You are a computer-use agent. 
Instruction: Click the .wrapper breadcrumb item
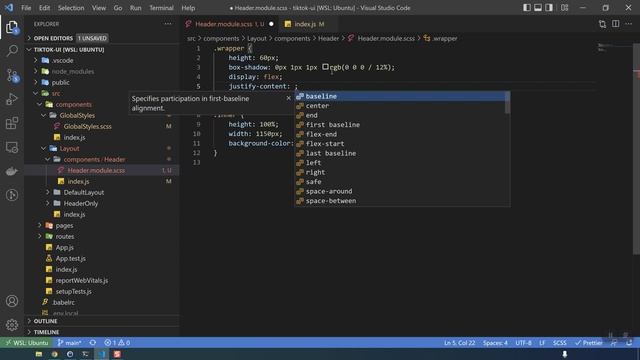click(x=441, y=38)
